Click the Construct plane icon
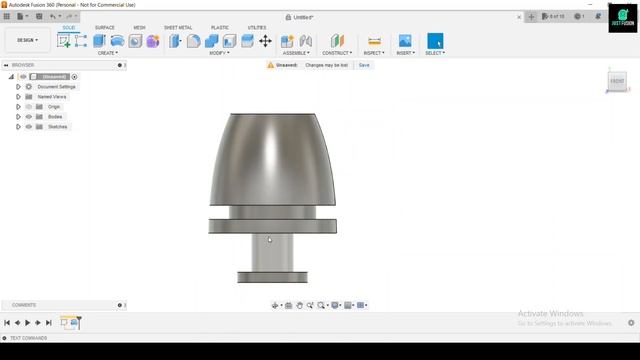The height and width of the screenshot is (360, 640). (337, 41)
